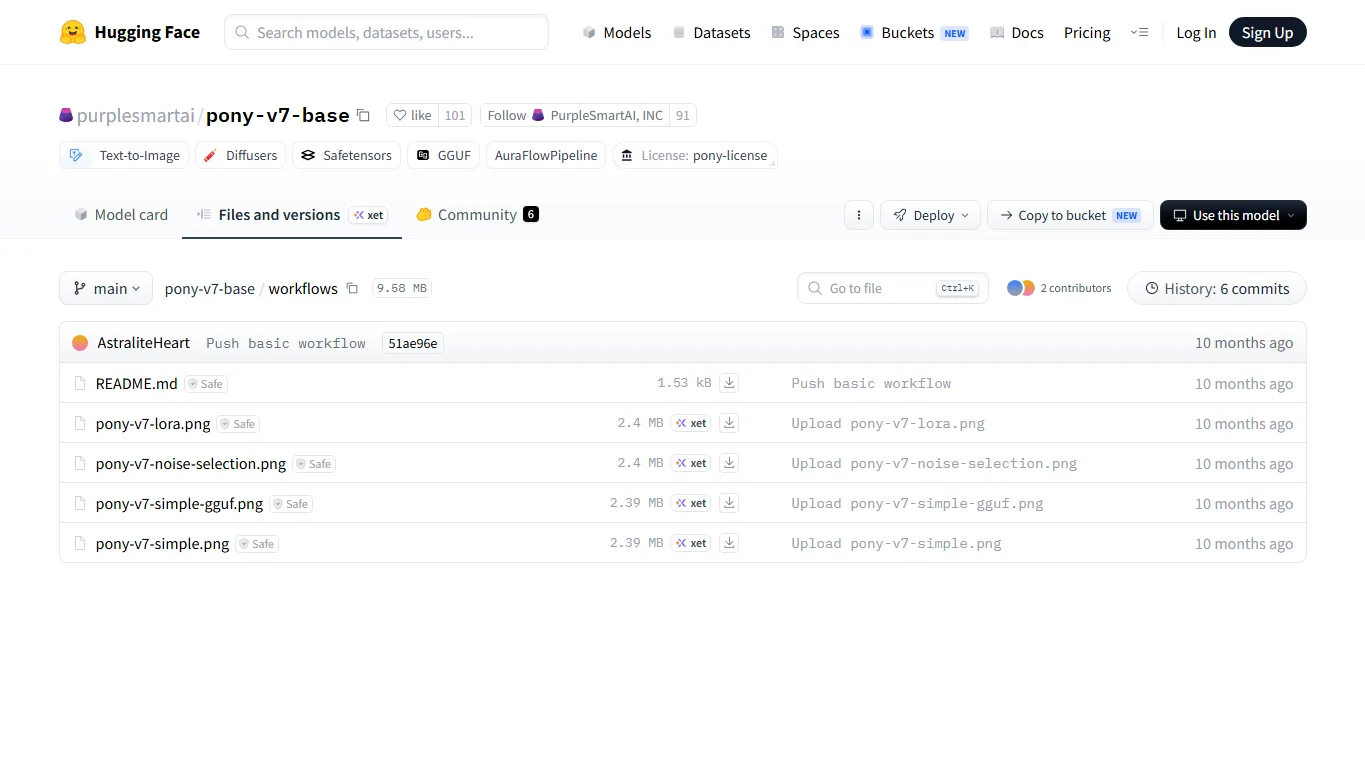The height and width of the screenshot is (768, 1365).
Task: Click the xet badge on pony-v7-simple-gguf.png
Action: (691, 503)
